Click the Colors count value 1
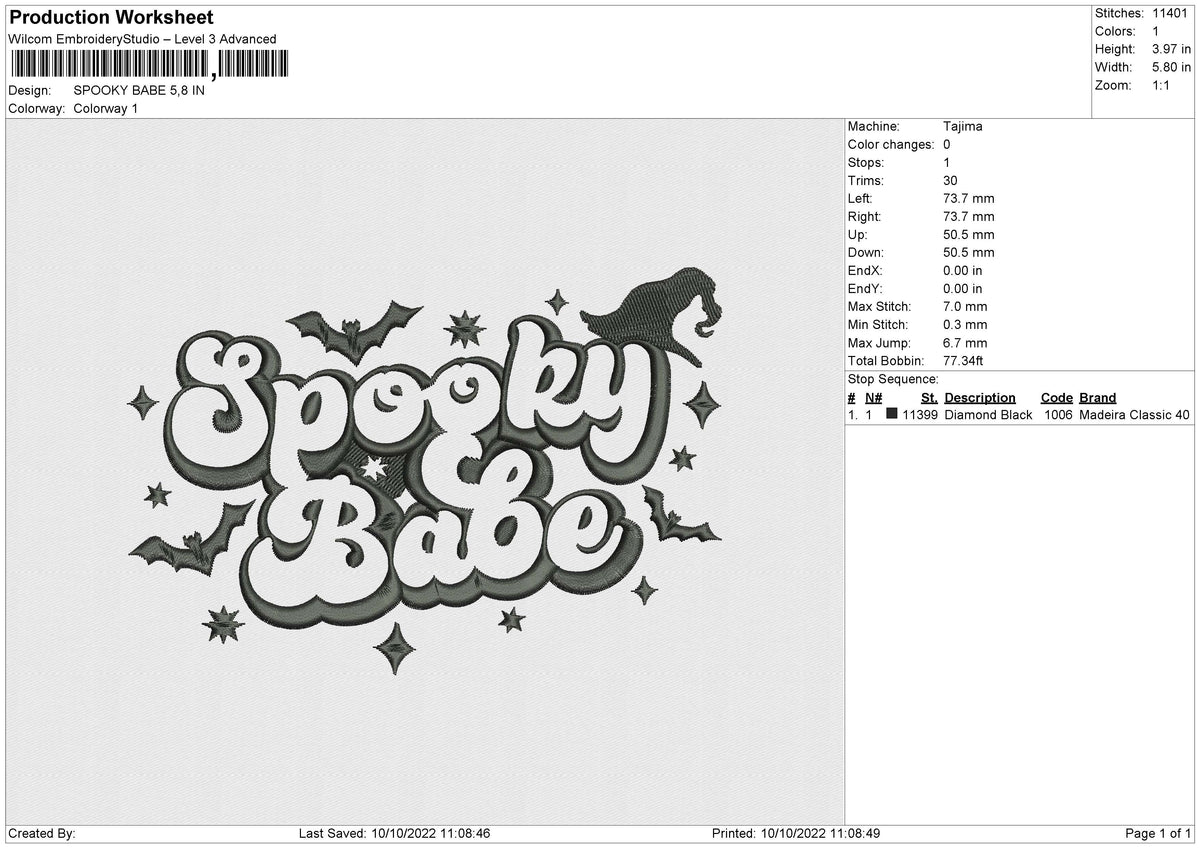 pyautogui.click(x=1156, y=31)
